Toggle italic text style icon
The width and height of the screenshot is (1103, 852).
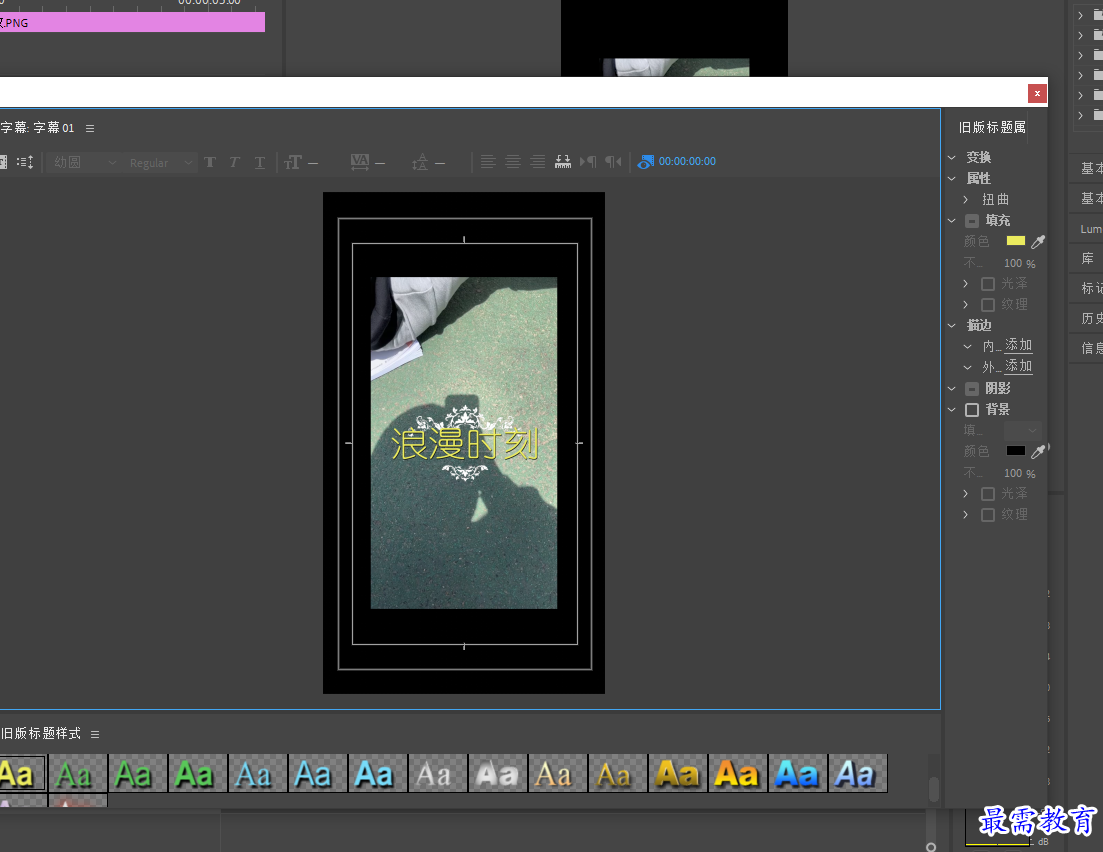pos(234,163)
